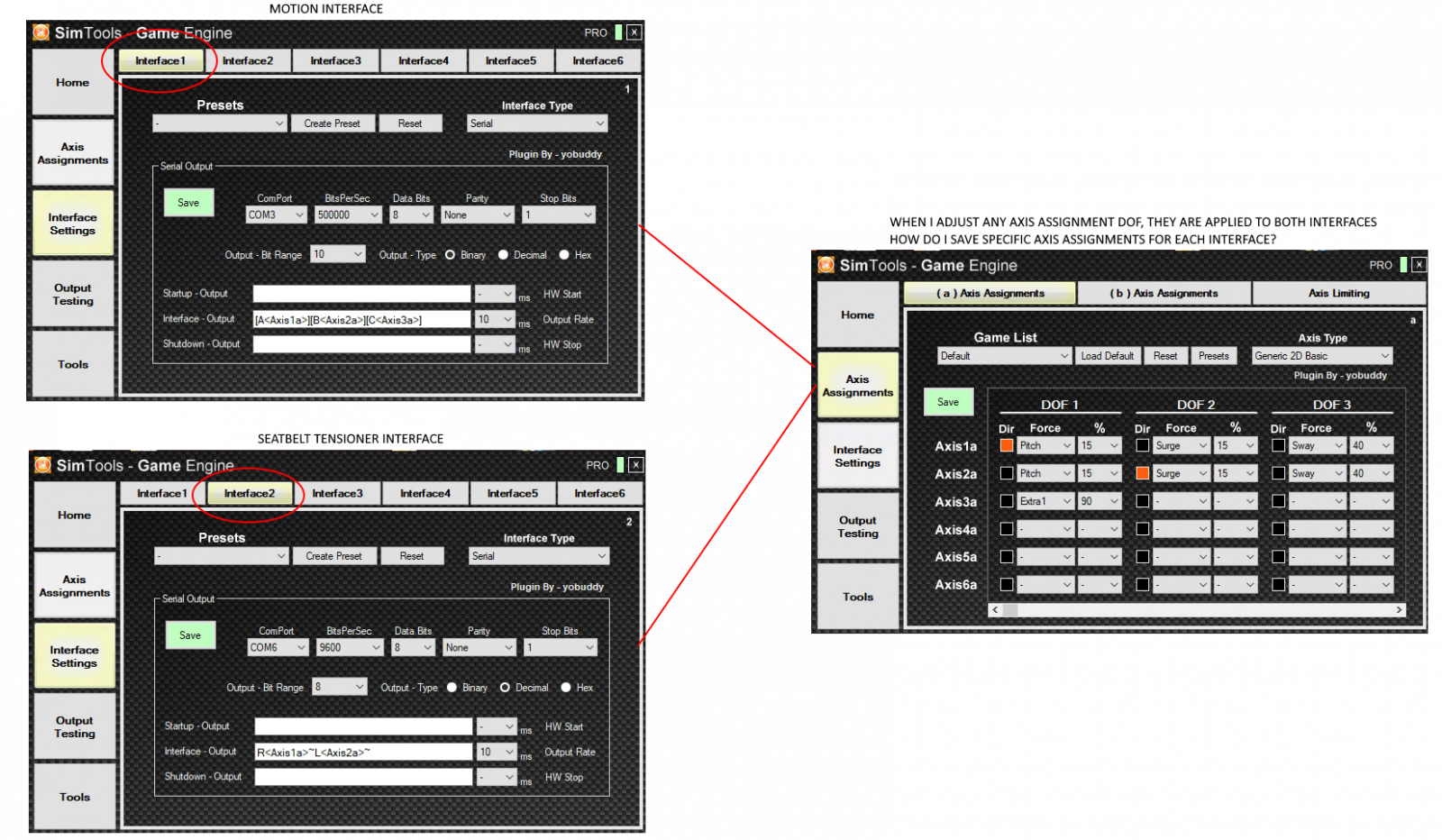1442x840 pixels.
Task: Click Reset button in Seatbelt Tensioner window
Action: (x=412, y=556)
